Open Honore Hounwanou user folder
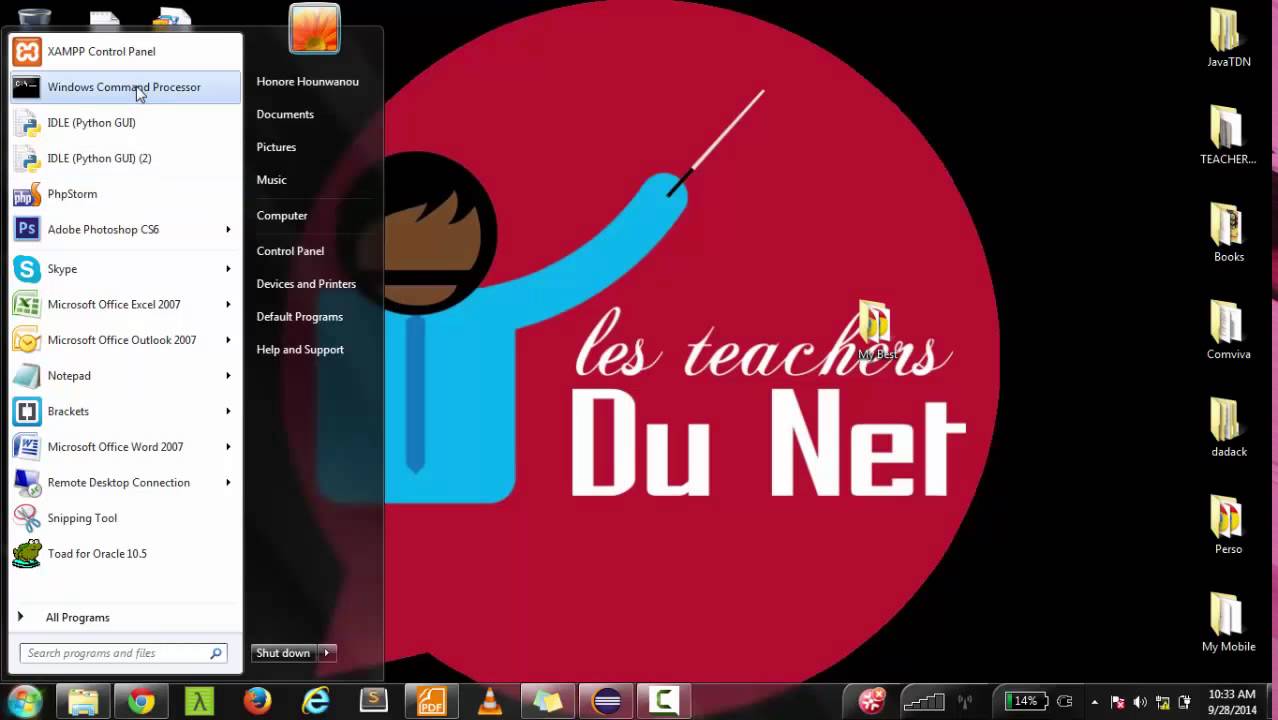 tap(307, 82)
